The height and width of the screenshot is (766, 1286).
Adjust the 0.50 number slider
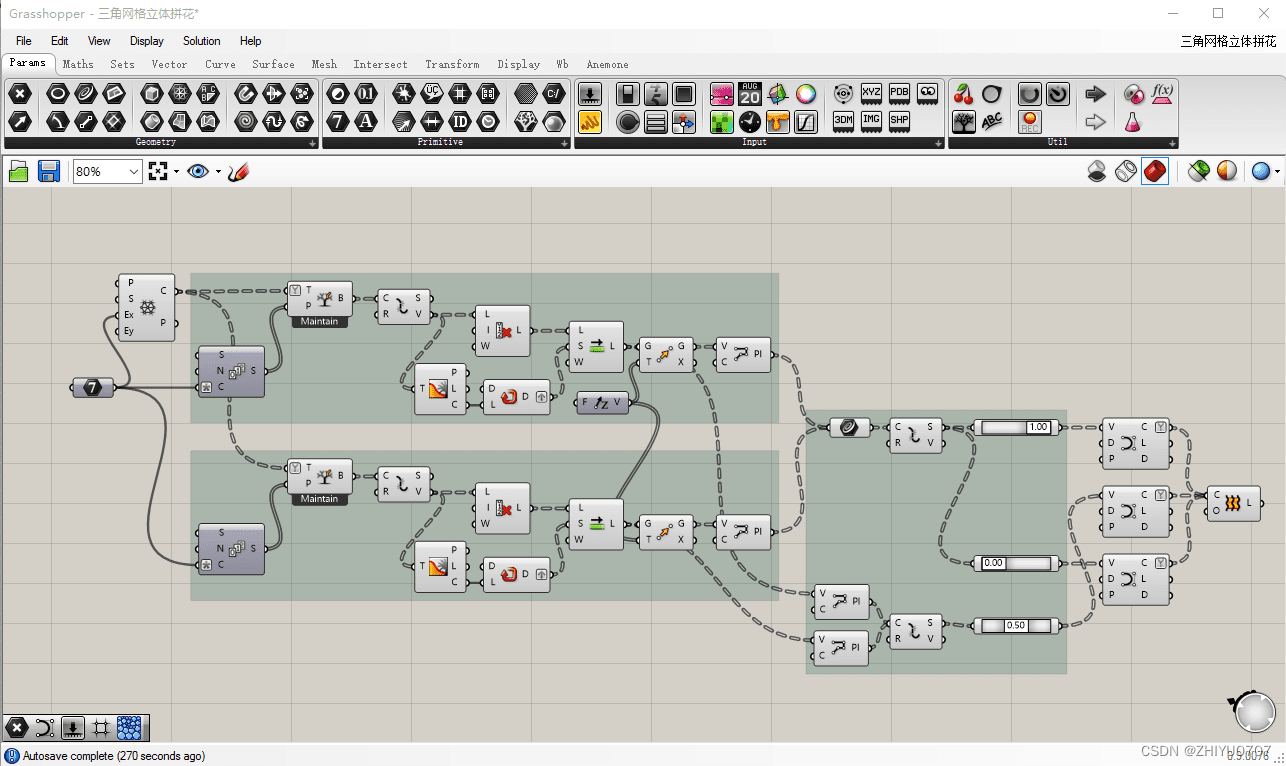click(1015, 625)
